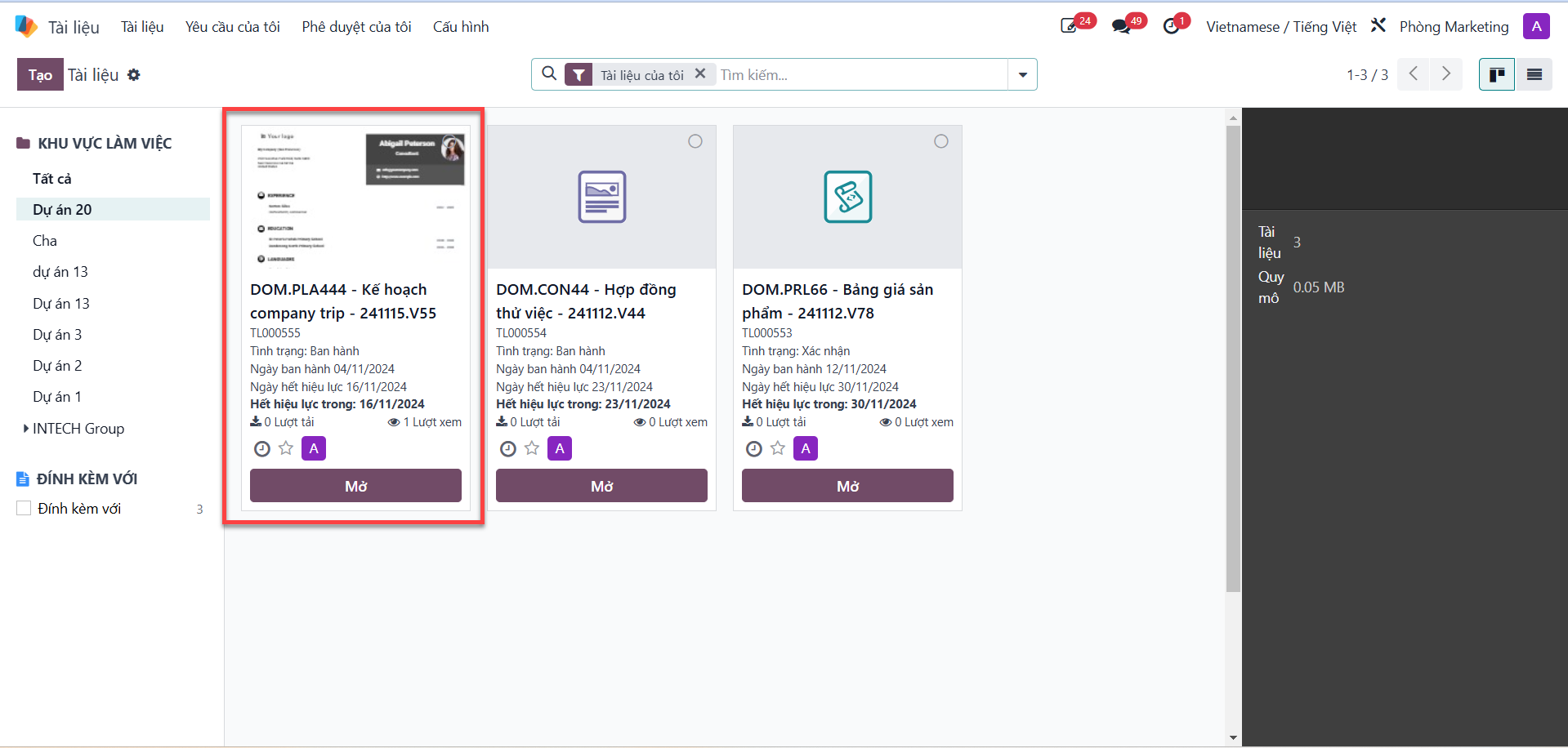Click the Tạo button
Image resolution: width=1568 pixels, height=748 pixels.
(40, 74)
